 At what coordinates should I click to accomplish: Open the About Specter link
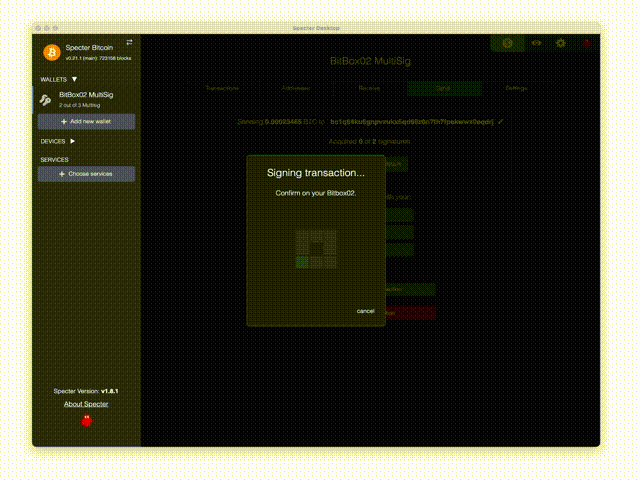click(86, 404)
